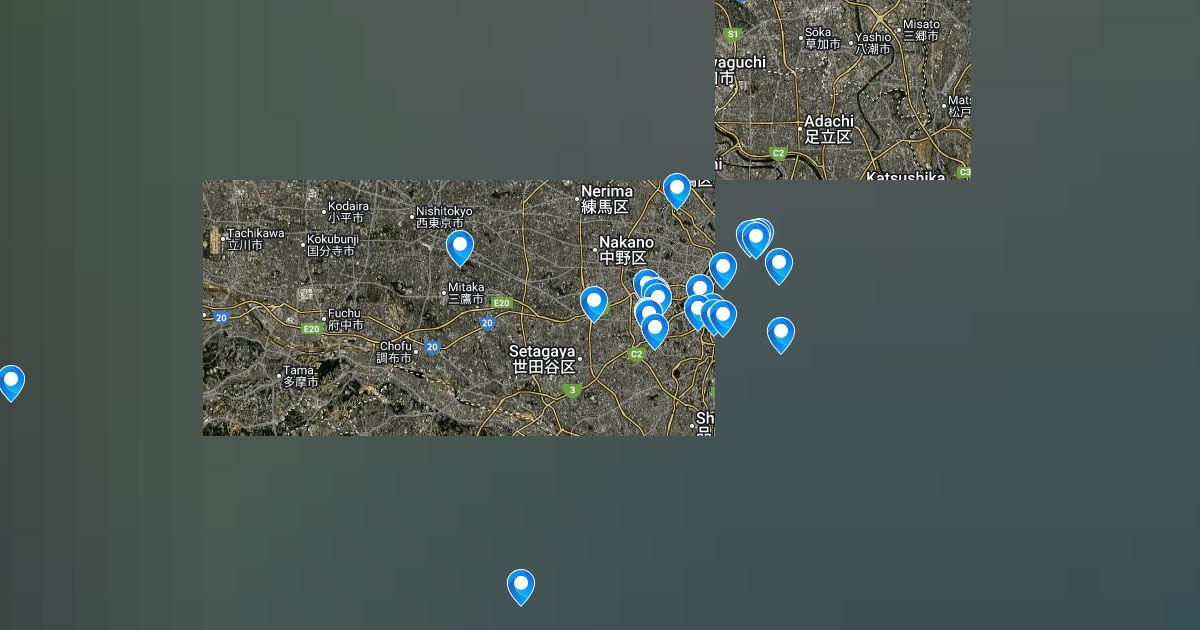
Task: Click the Kodaira city label
Action: pos(348,212)
